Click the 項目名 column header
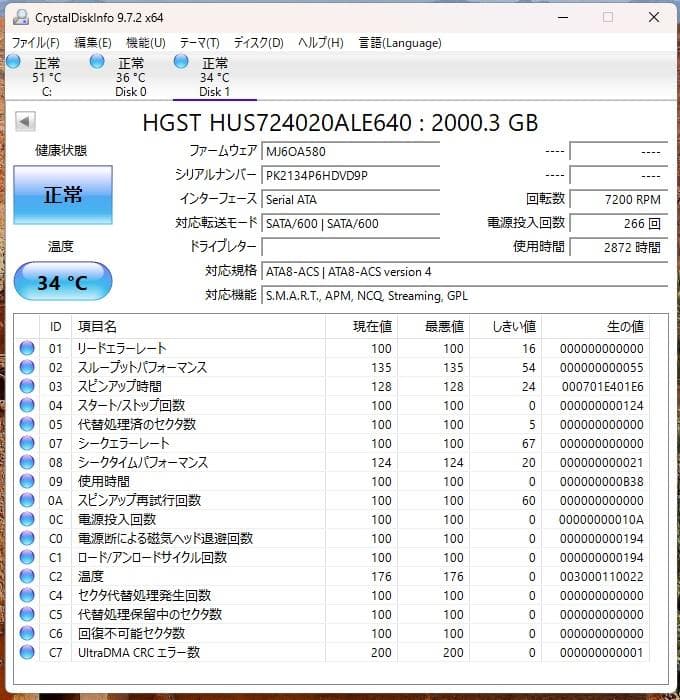The height and width of the screenshot is (700, 680). (x=198, y=326)
